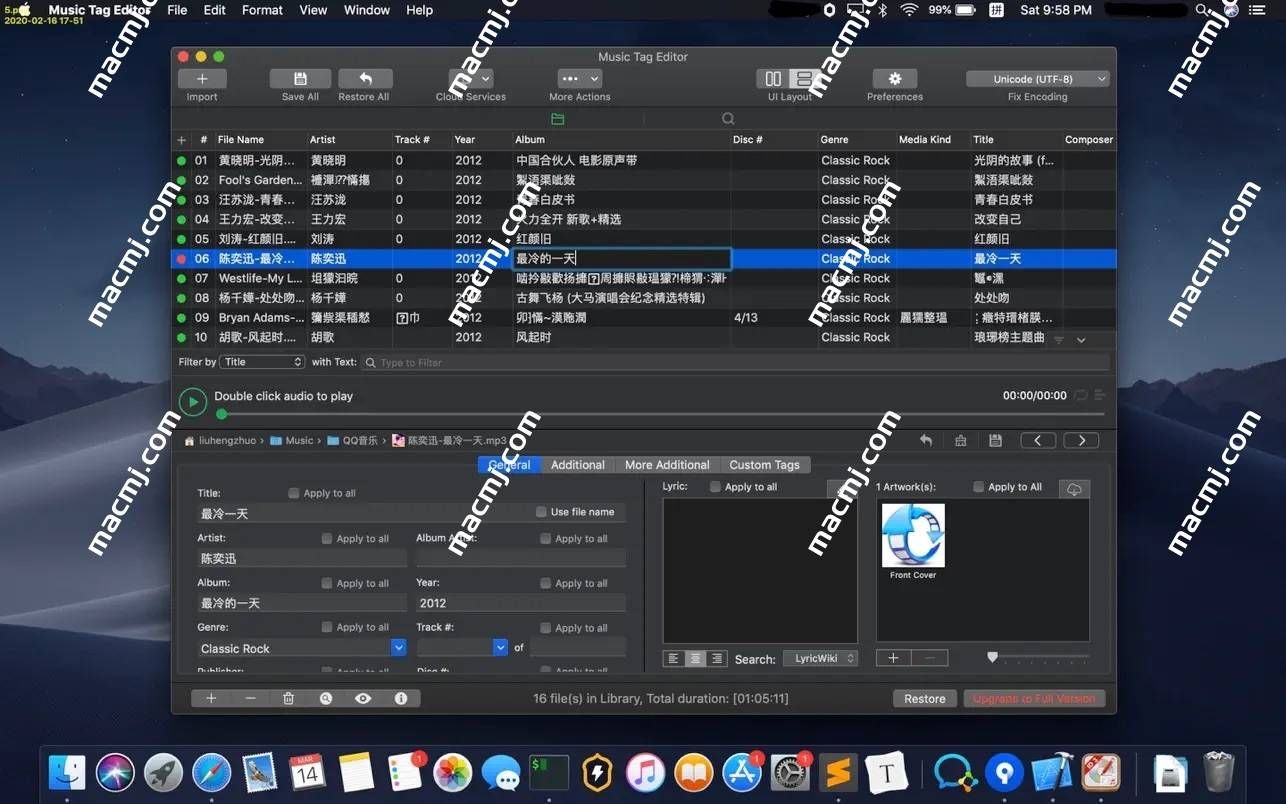
Task: Check Album Apply to all
Action: 327,583
